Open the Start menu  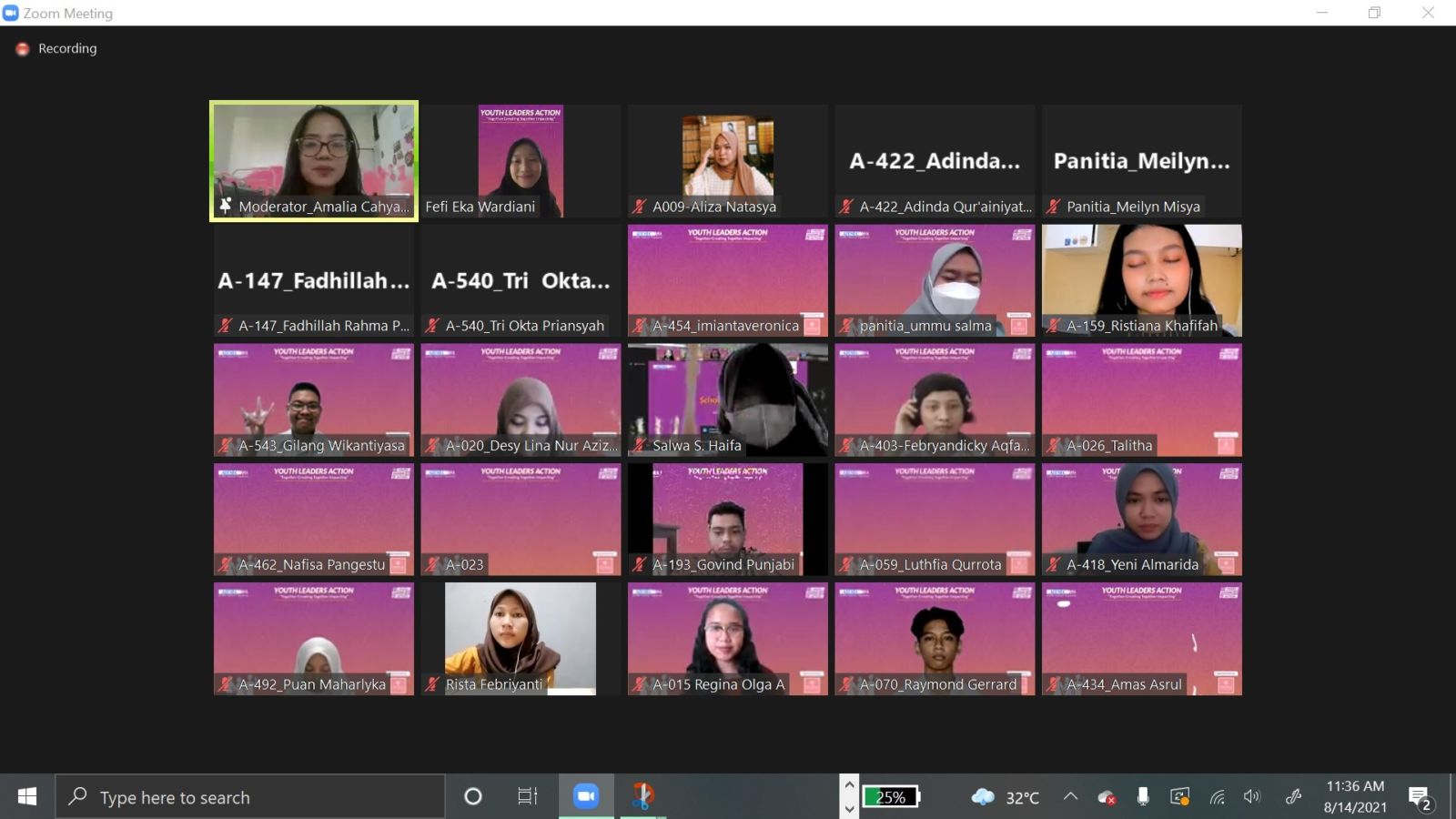coord(26,795)
